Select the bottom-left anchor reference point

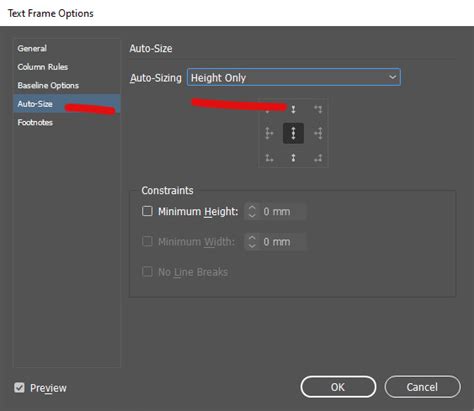269,158
